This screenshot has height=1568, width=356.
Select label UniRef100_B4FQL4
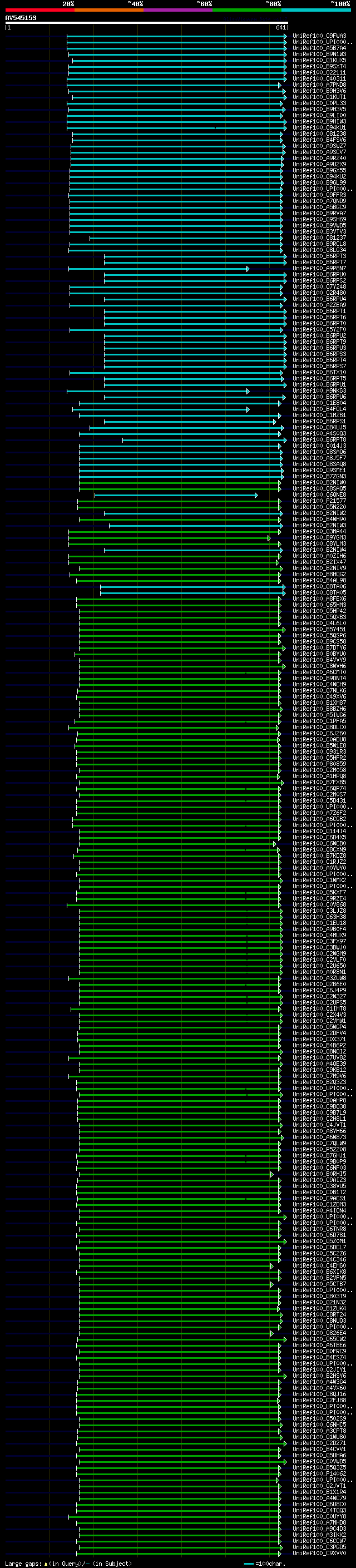coord(319,409)
